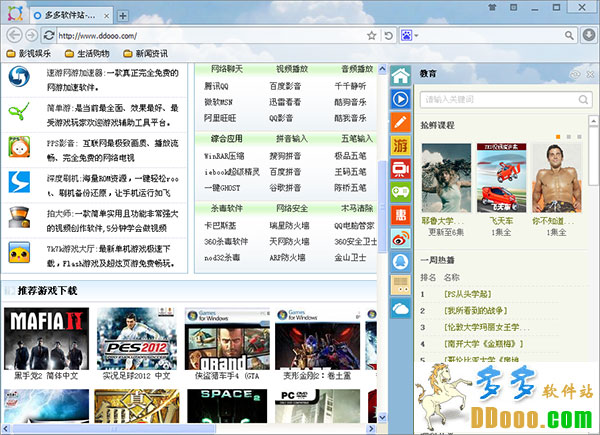Open the 生活购物 bookmark folder
Viewport: 600px width, 435px height.
[x=87, y=54]
